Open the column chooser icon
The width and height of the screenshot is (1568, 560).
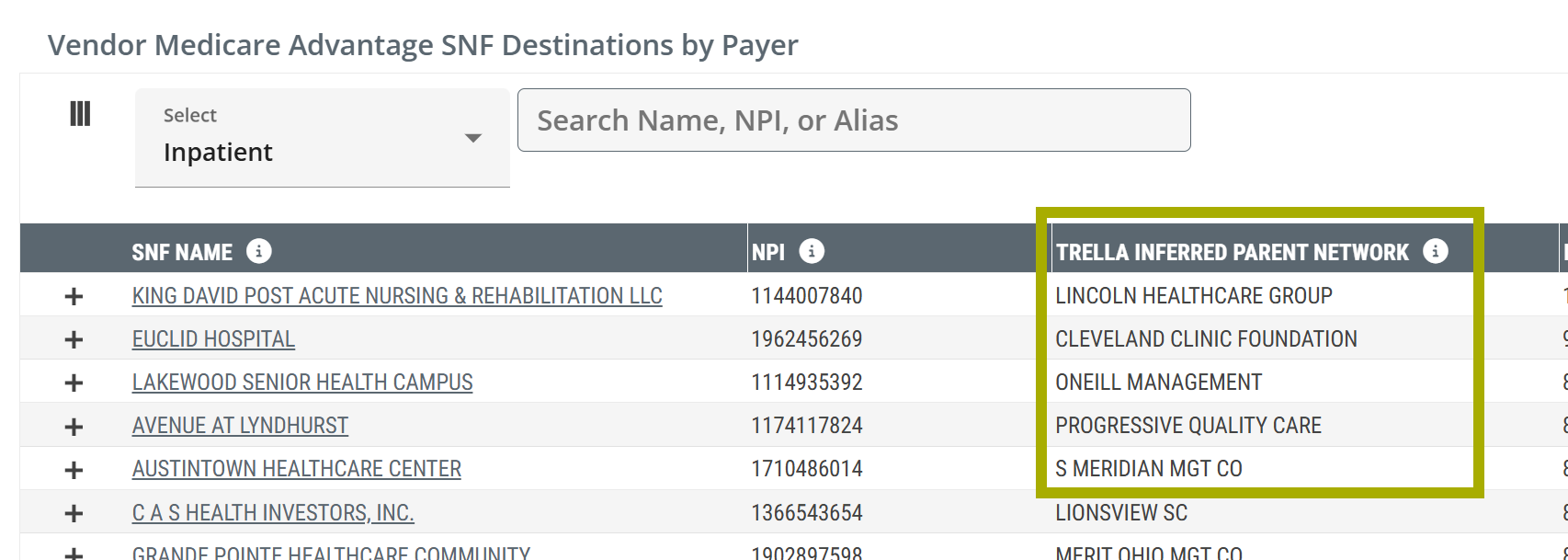pos(80,114)
